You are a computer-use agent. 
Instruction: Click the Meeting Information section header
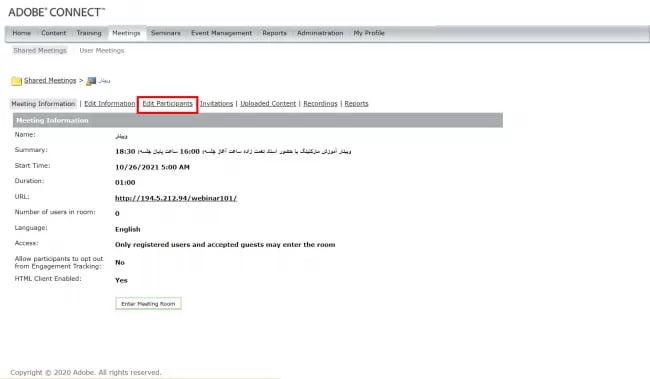click(x=258, y=120)
